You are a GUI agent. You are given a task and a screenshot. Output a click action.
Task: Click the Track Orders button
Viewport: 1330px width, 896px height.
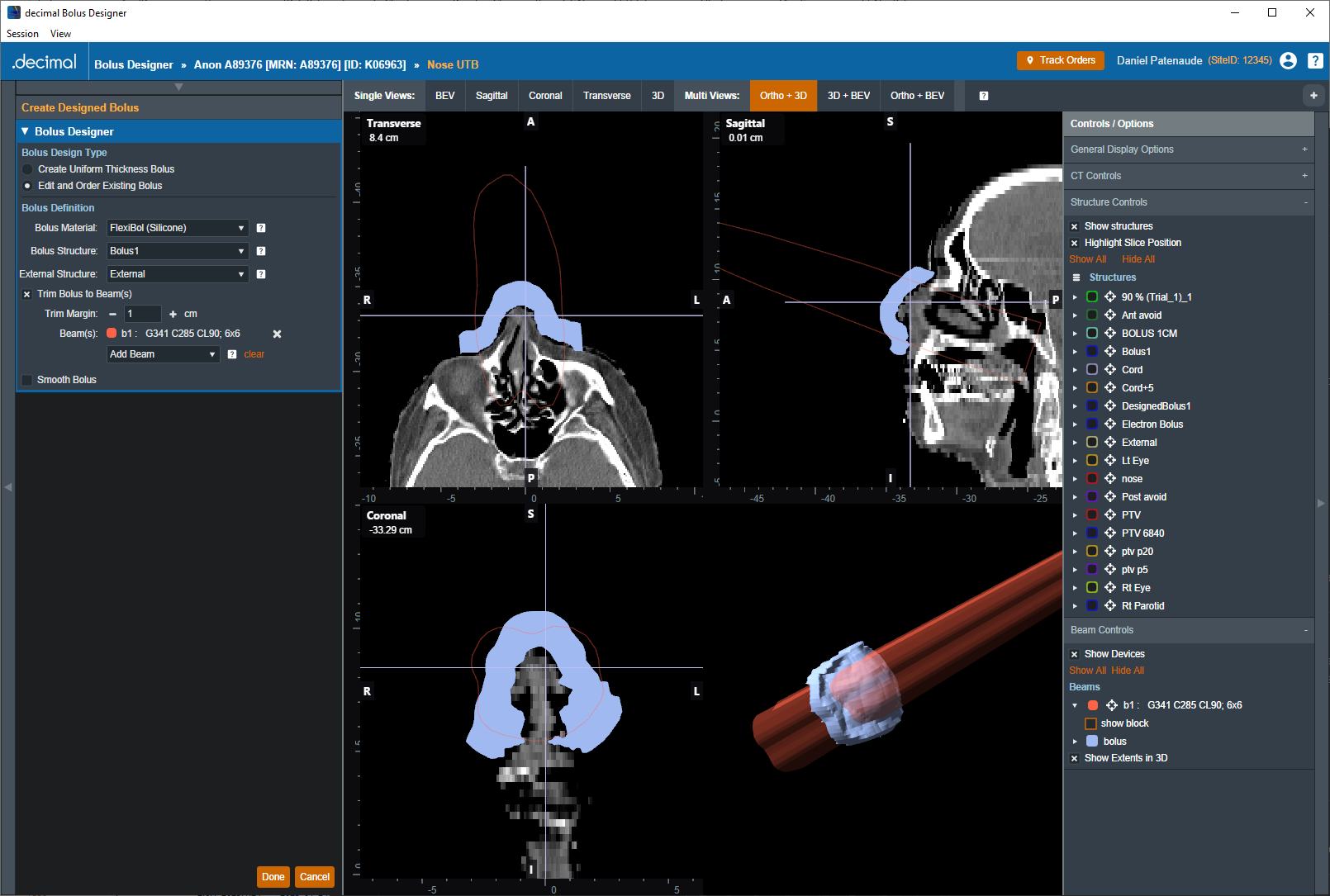[1060, 60]
